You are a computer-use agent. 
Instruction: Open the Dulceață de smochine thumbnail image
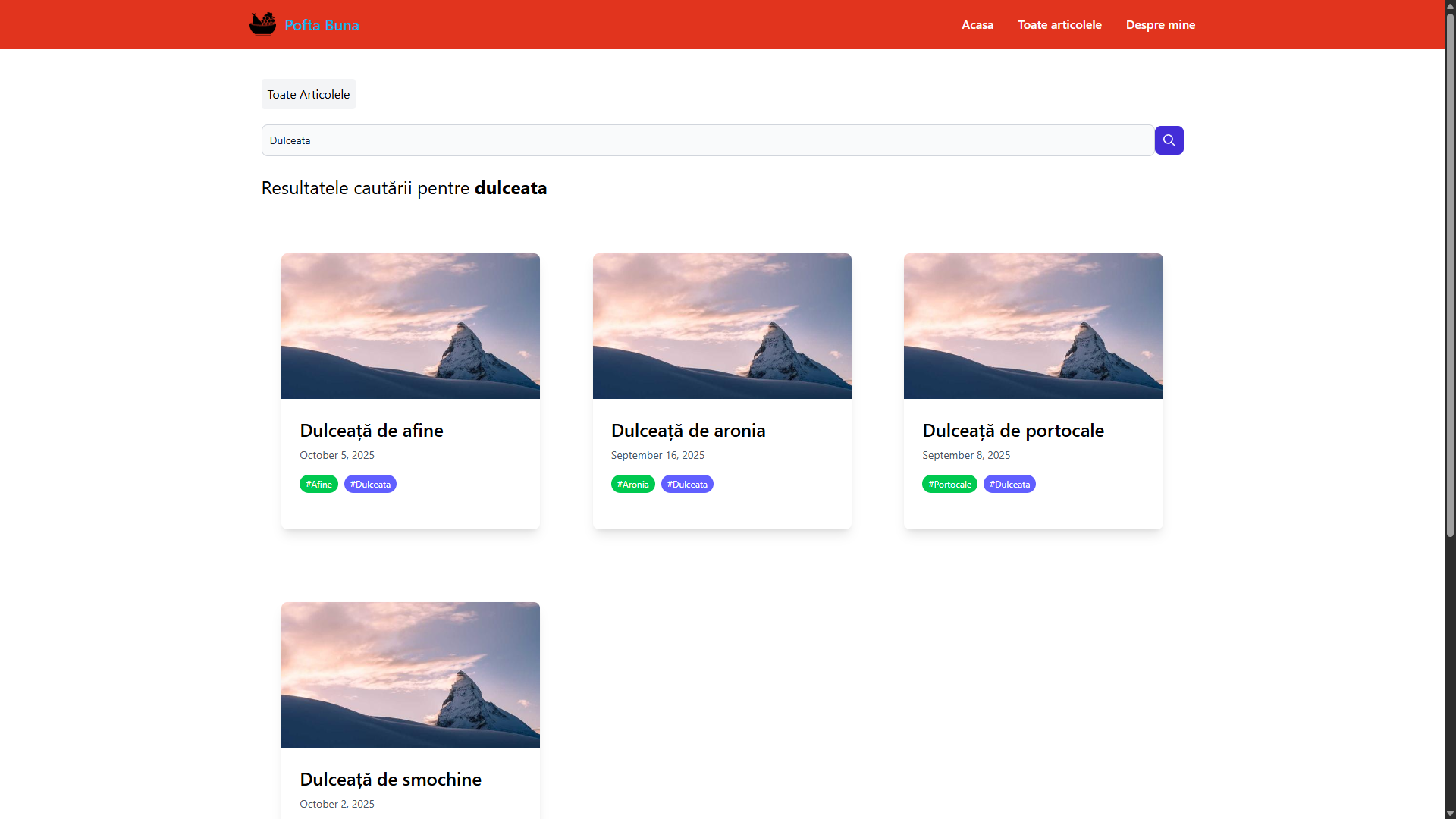point(410,674)
